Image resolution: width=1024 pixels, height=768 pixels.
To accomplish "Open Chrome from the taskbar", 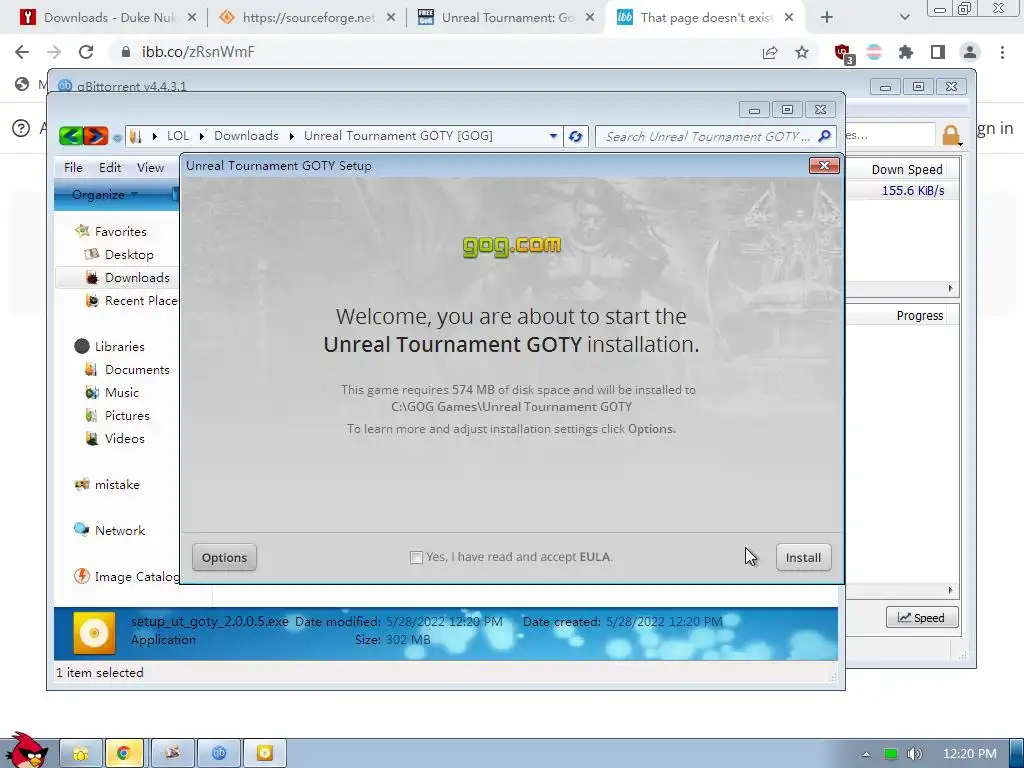I will click(x=123, y=753).
